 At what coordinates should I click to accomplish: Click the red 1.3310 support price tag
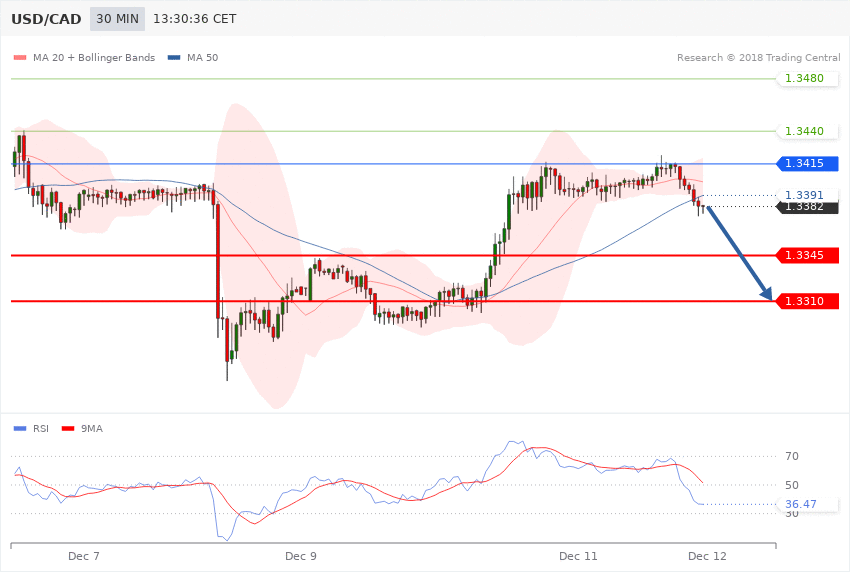point(808,301)
